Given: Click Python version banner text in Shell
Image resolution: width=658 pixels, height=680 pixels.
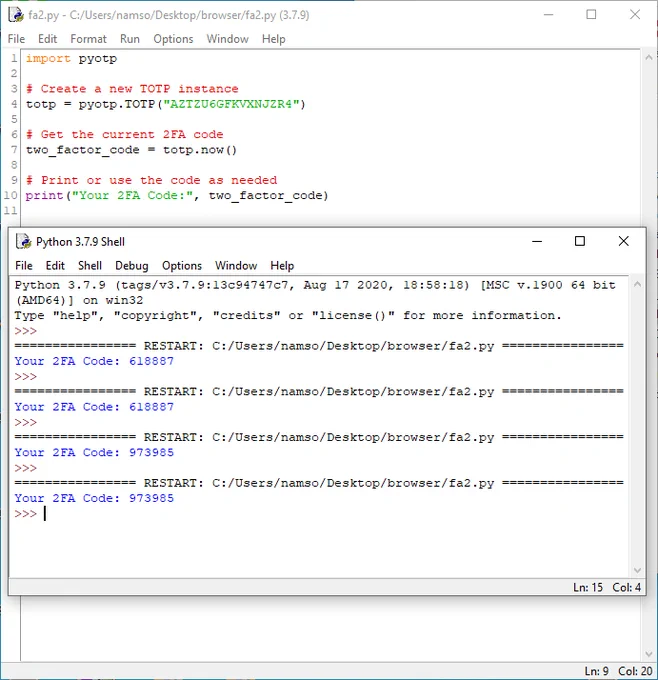Looking at the screenshot, I should click(x=315, y=293).
